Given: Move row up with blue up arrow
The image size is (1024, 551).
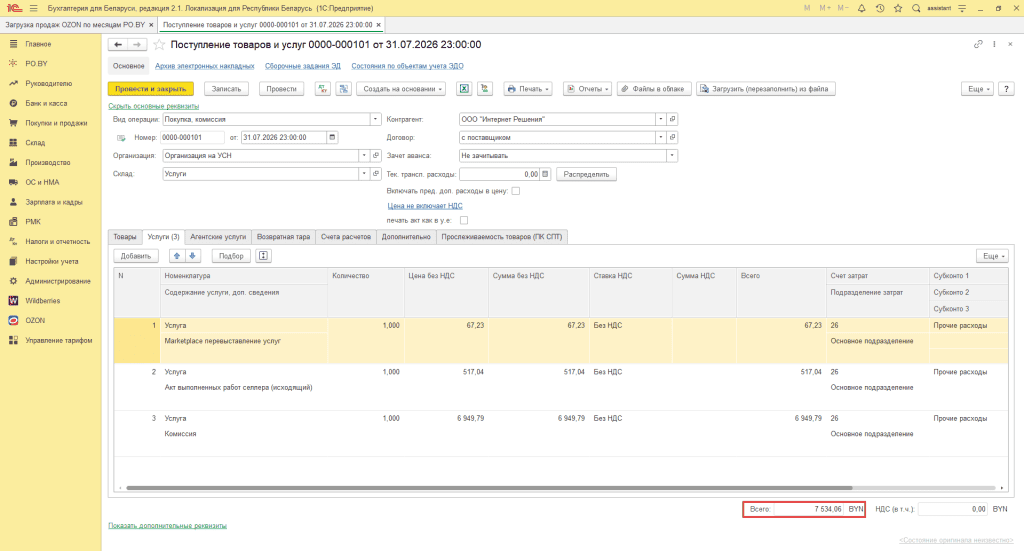Looking at the screenshot, I should (x=176, y=256).
